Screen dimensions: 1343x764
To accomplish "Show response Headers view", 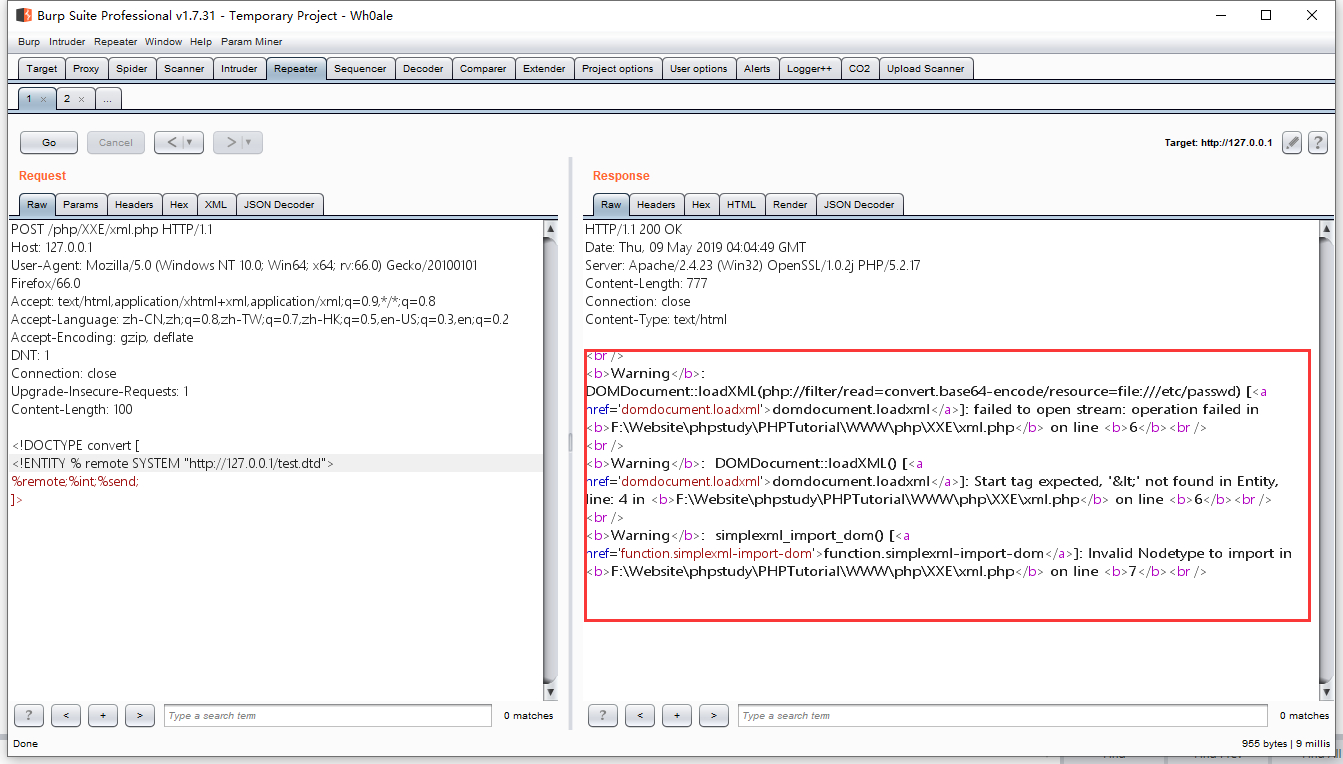I will tap(656, 204).
